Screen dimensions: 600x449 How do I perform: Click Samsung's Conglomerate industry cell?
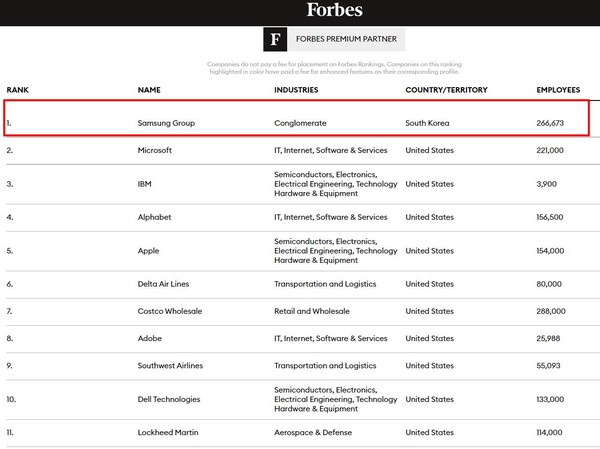pyautogui.click(x=300, y=123)
